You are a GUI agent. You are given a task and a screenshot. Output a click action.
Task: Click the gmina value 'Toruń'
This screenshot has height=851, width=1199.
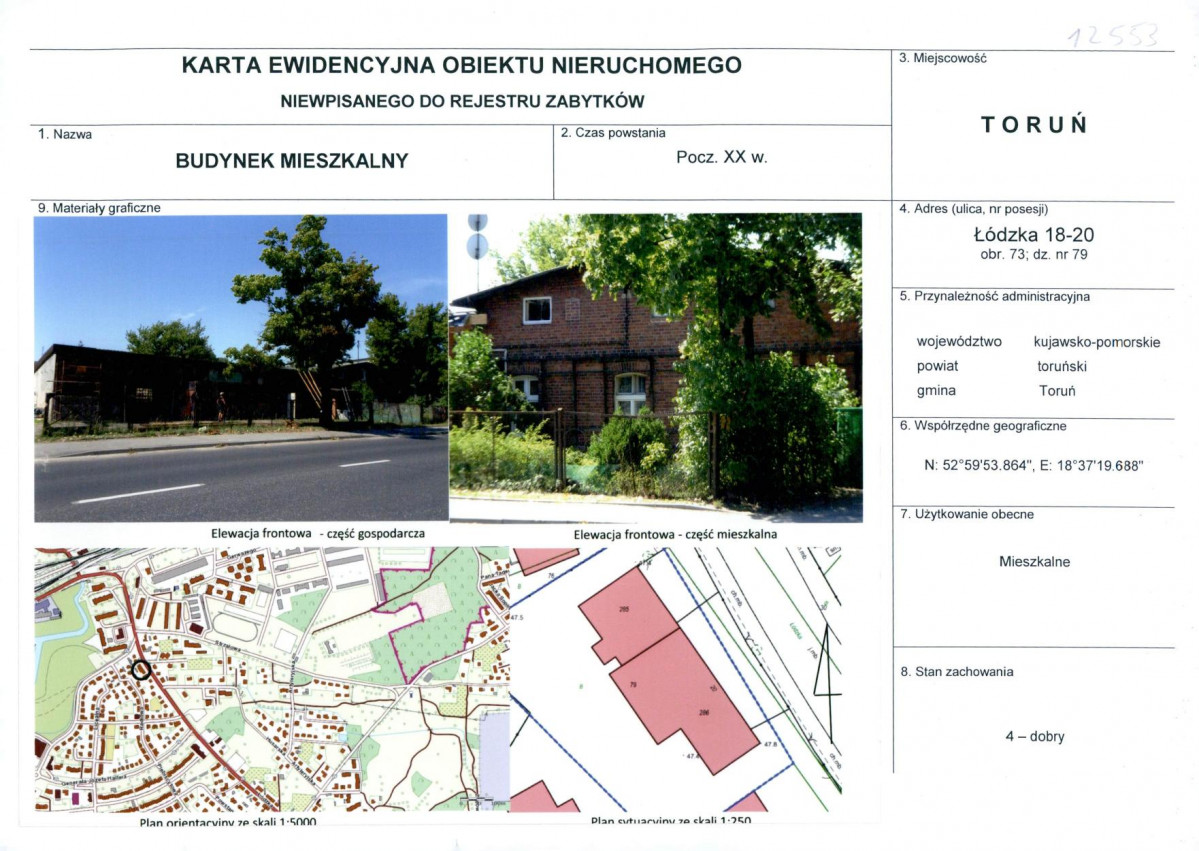coord(1057,391)
